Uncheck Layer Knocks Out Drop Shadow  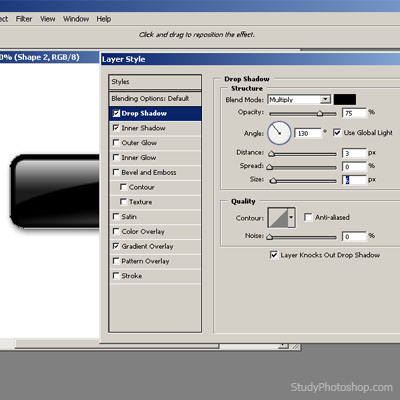click(x=274, y=255)
